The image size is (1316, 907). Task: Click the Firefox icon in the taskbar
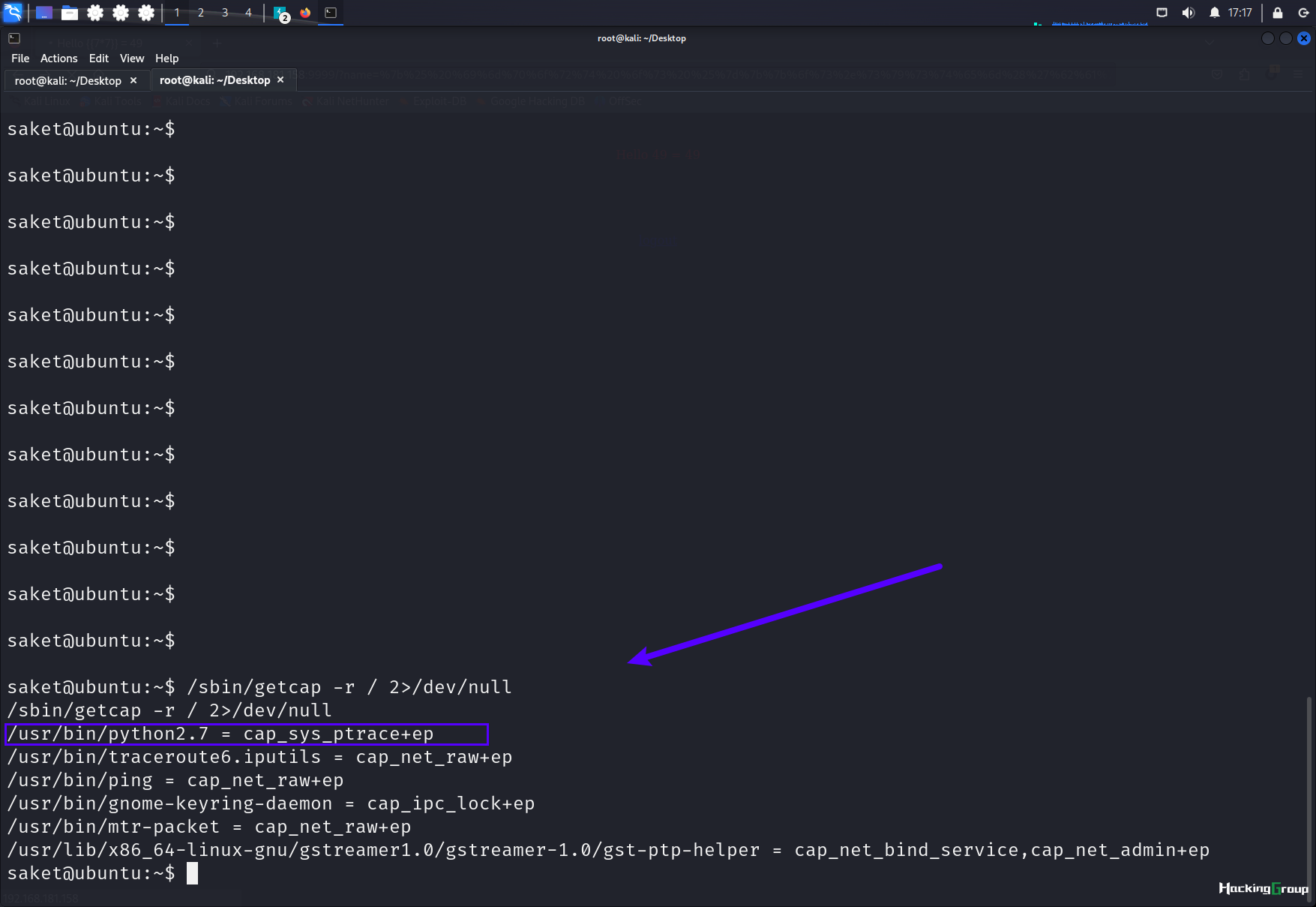tap(305, 13)
